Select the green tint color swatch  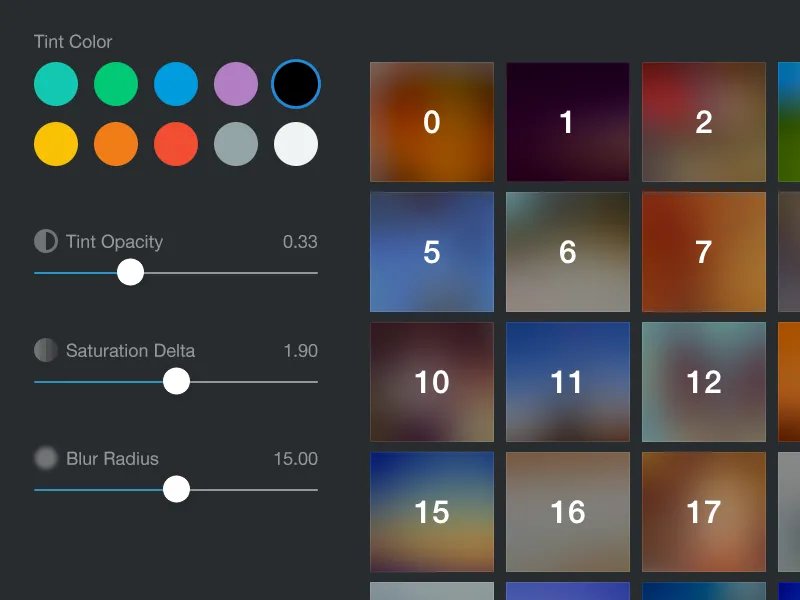tap(116, 84)
